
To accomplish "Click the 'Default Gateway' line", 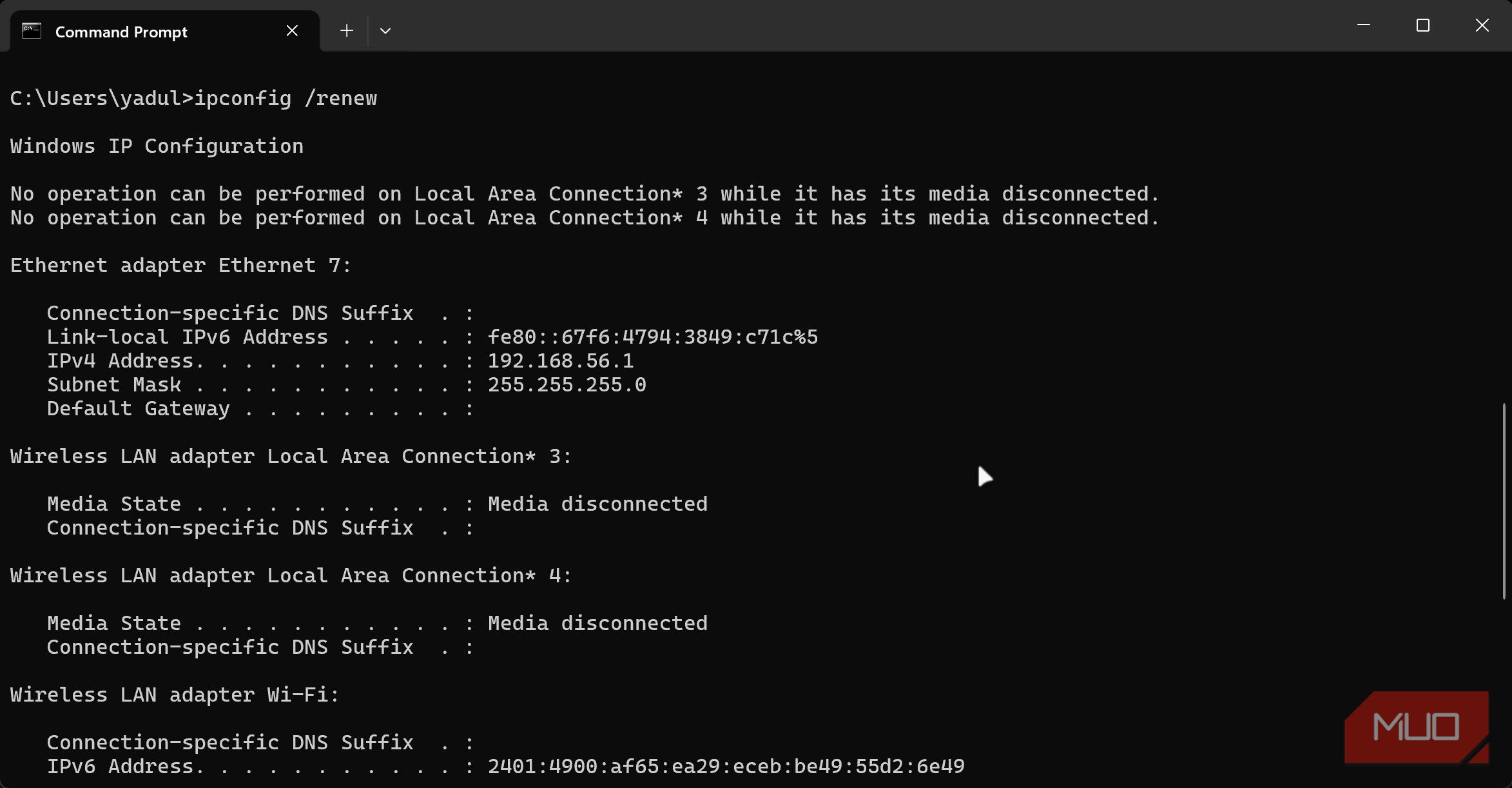I will (260, 408).
